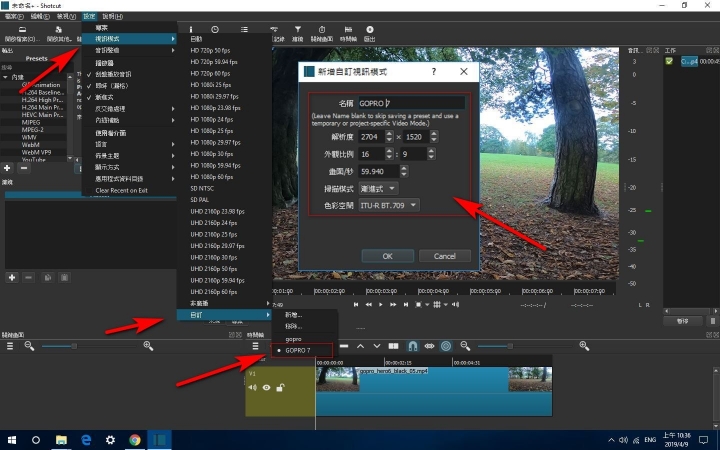Open the Recent panel clock icon

pyautogui.click(x=214, y=29)
